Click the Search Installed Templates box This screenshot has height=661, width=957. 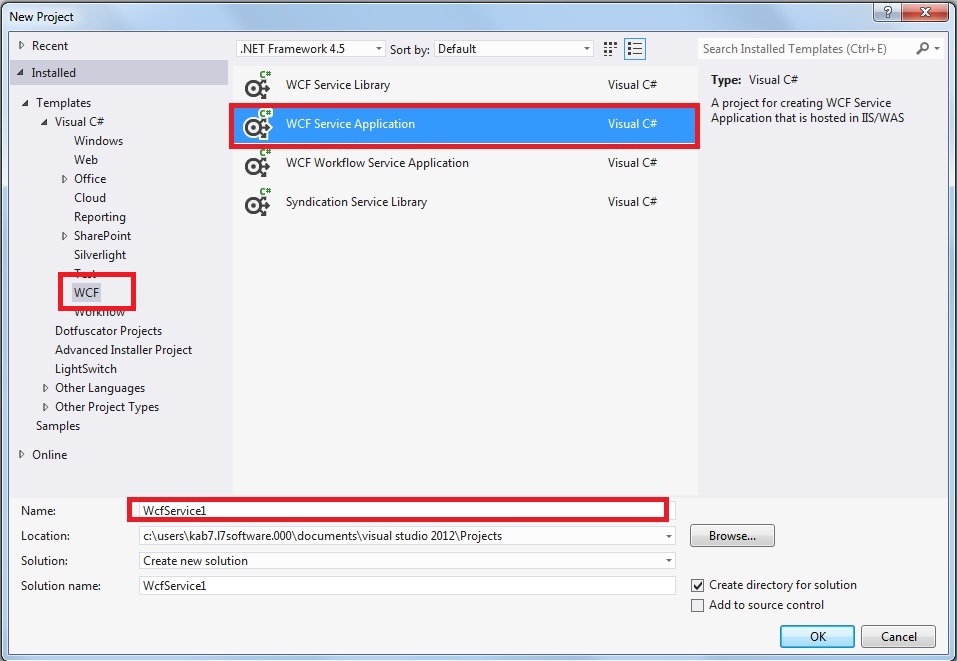pos(806,49)
